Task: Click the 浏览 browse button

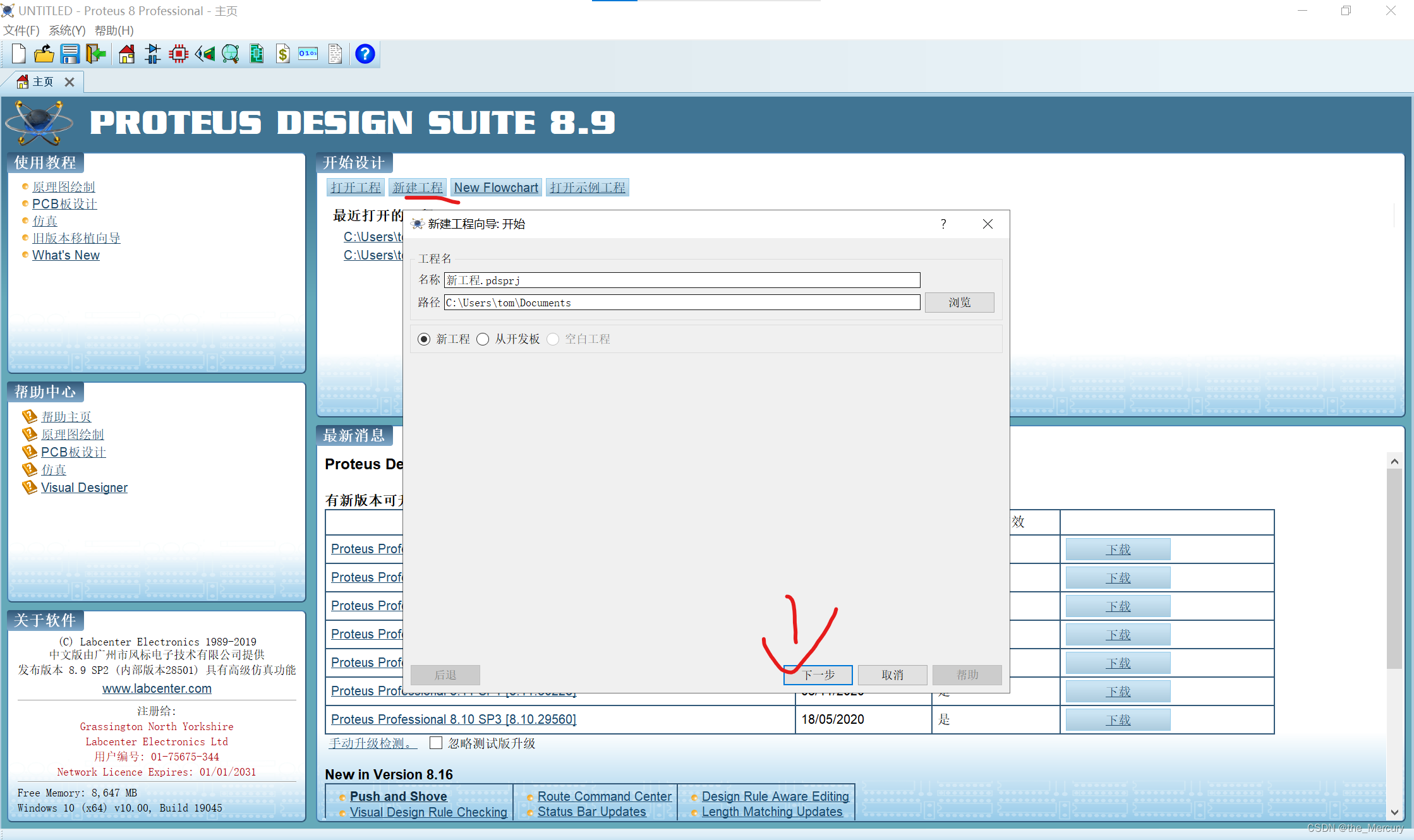Action: coord(959,303)
